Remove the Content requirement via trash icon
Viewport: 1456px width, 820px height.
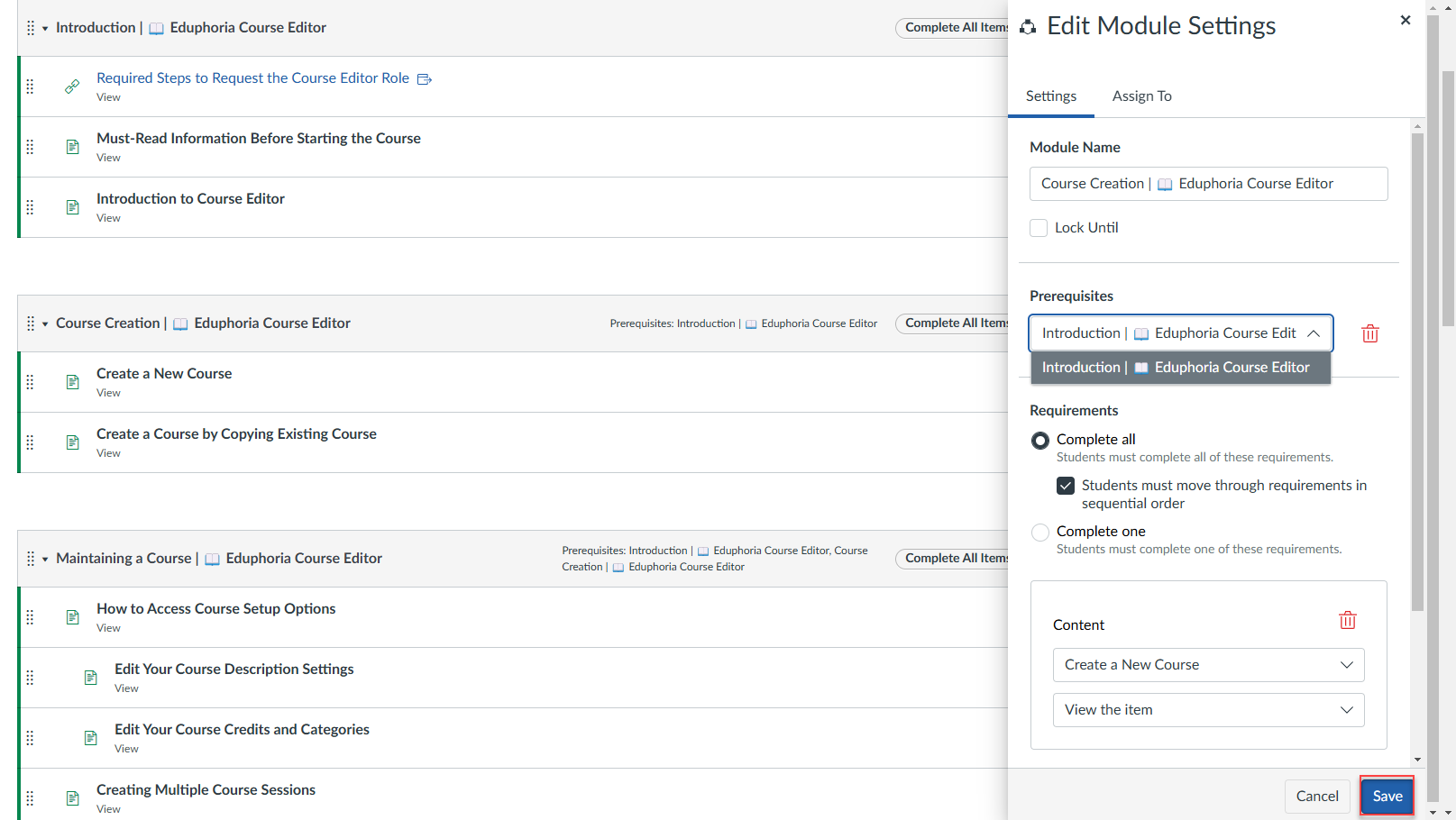(x=1347, y=620)
